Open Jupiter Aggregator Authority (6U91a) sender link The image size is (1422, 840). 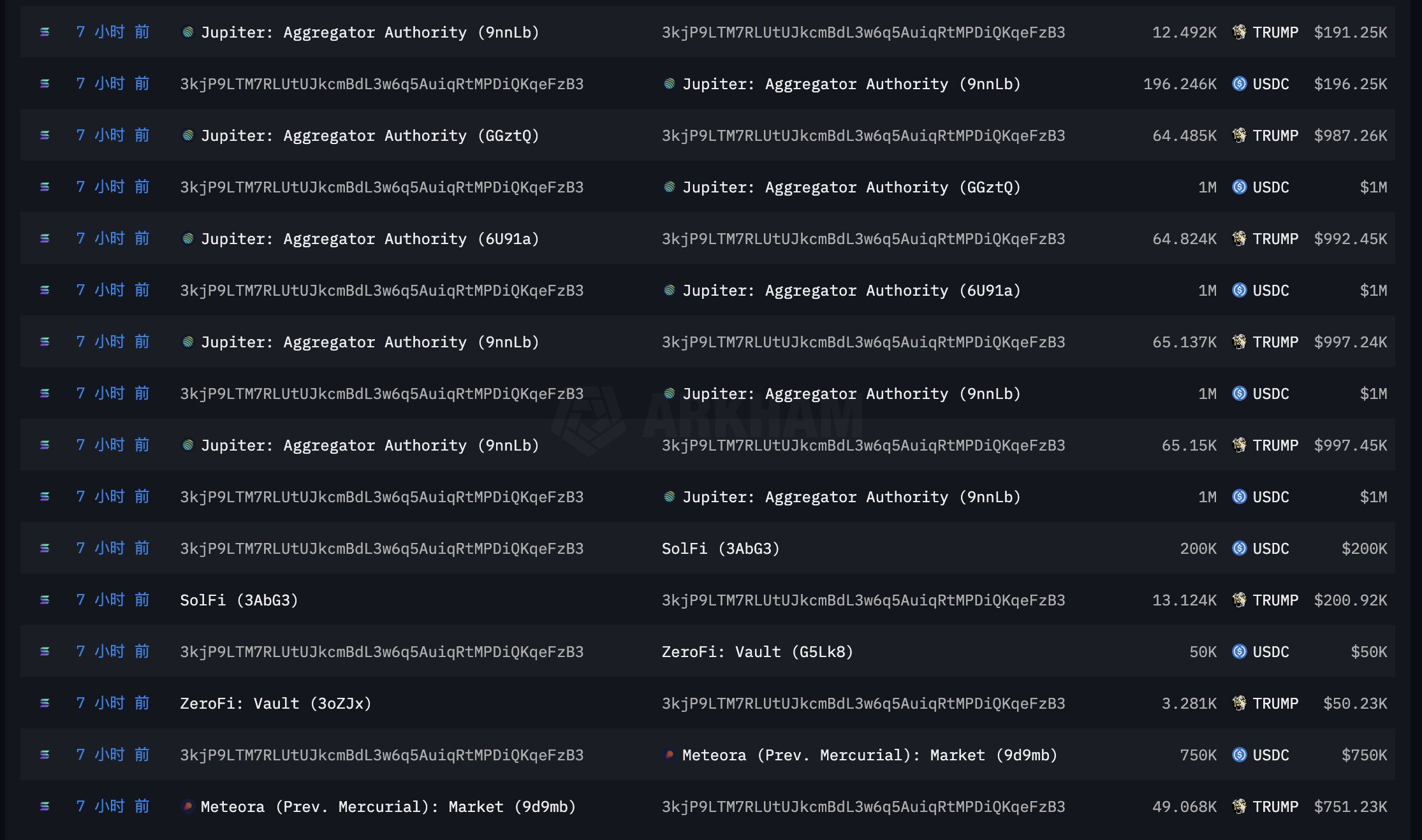coord(369,238)
